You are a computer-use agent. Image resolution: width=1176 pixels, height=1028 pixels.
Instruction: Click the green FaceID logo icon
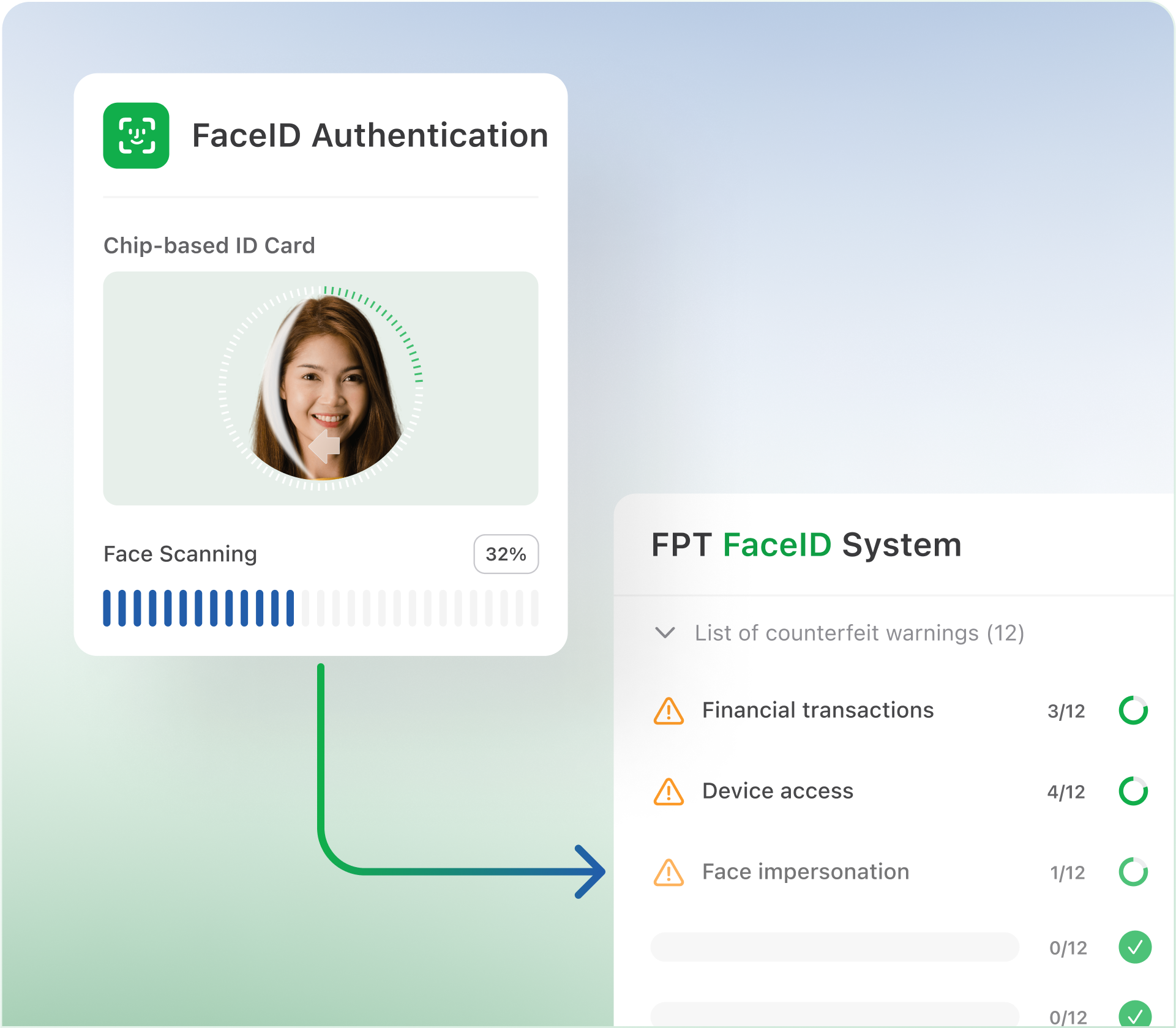(x=136, y=135)
